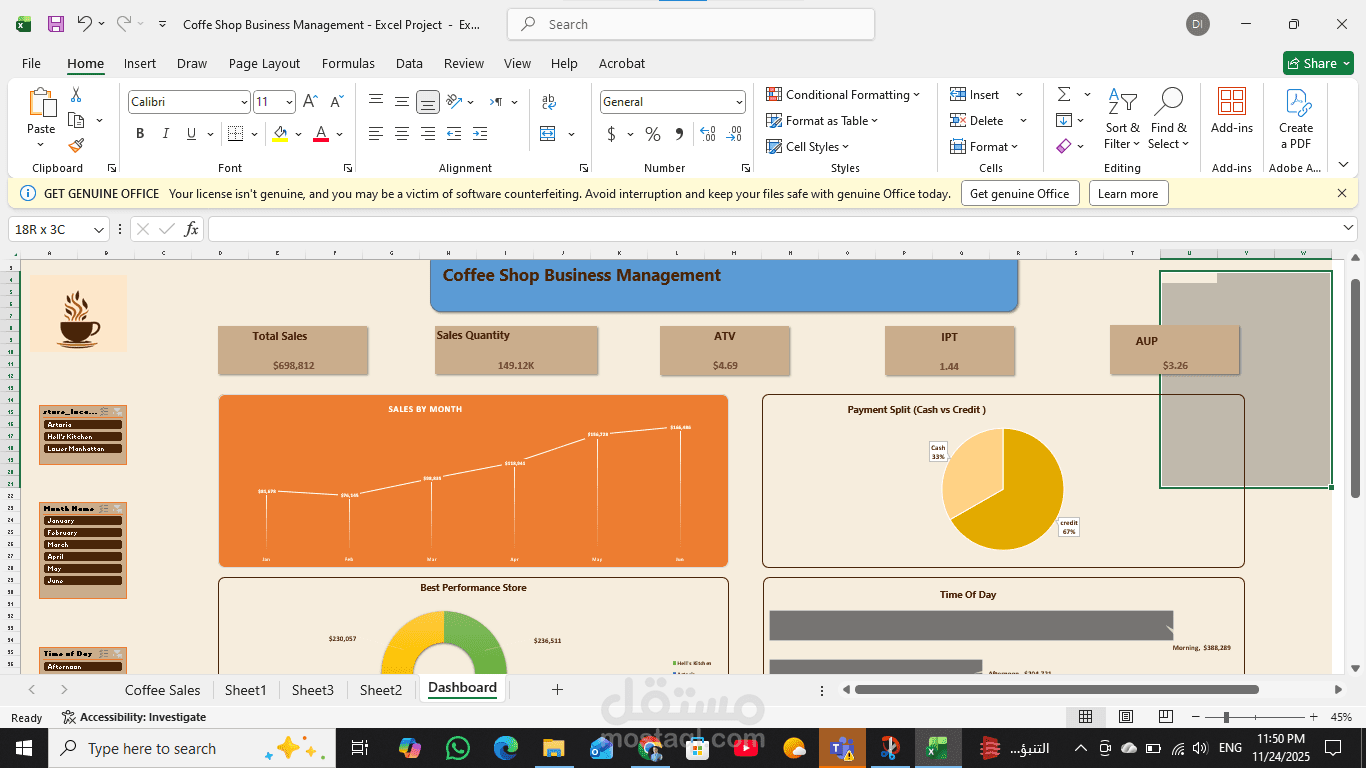The image size is (1366, 768).
Task: Click the Increase Font Size icon
Action: [x=311, y=102]
